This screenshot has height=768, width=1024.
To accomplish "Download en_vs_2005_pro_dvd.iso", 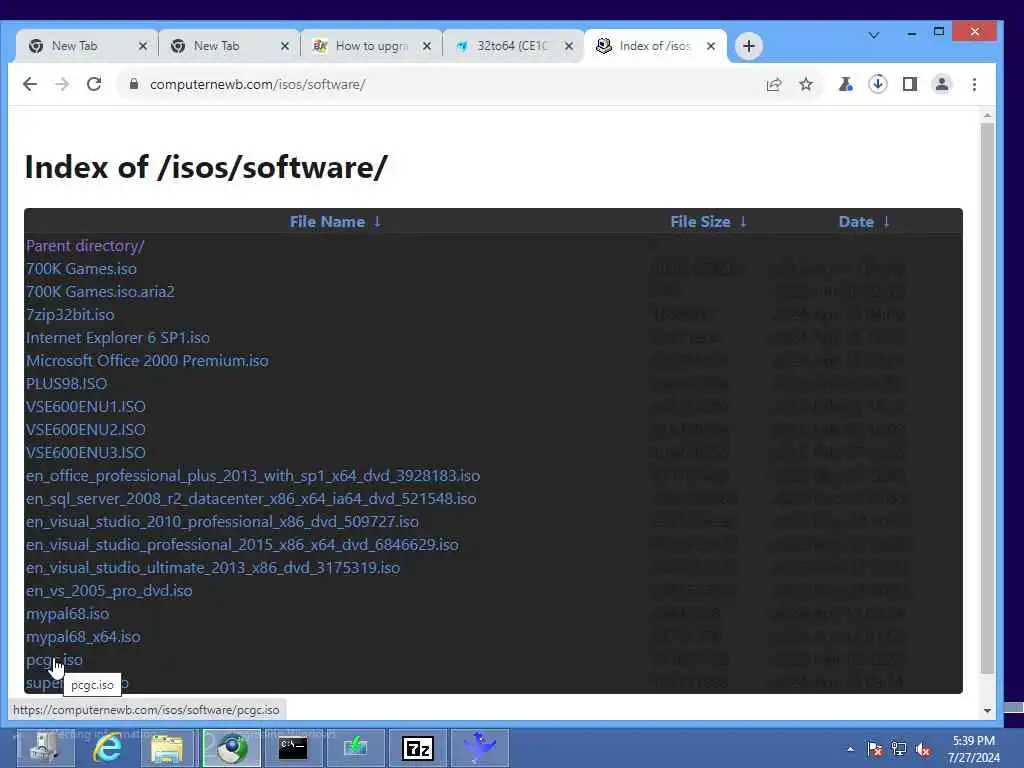I will 109,591.
